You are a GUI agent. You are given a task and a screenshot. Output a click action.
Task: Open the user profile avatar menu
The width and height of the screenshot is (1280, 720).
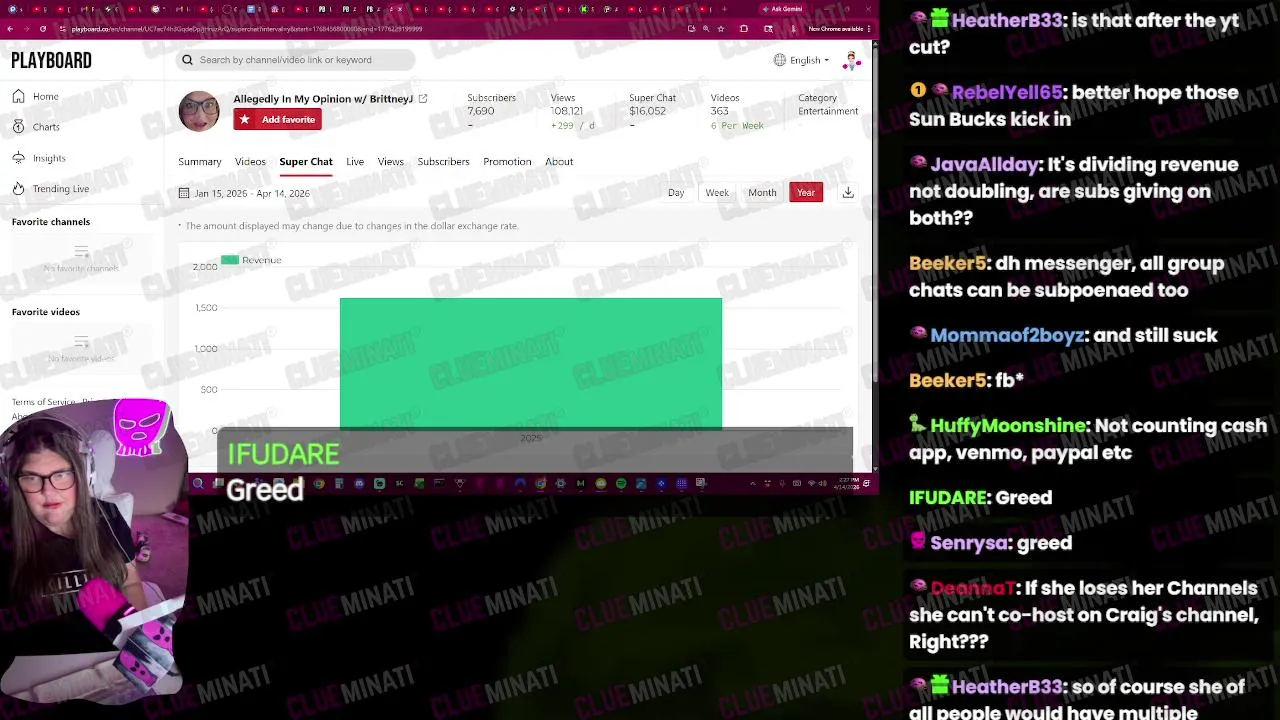point(851,61)
